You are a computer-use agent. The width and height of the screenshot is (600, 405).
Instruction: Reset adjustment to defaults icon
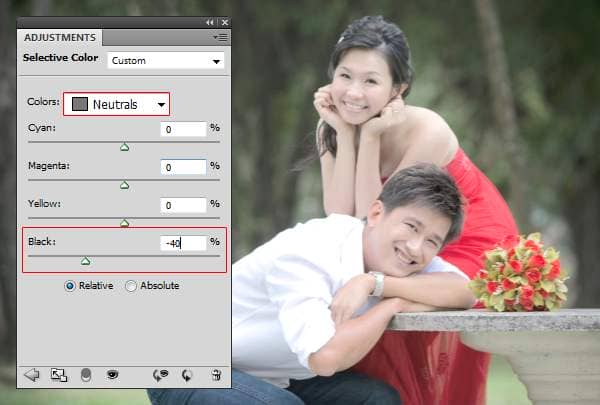(187, 375)
